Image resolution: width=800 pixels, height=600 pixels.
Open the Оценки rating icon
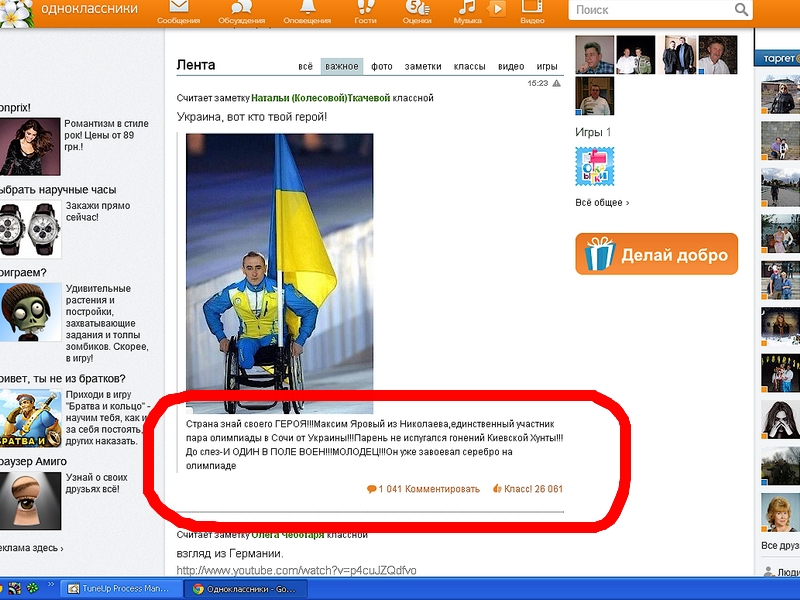pos(416,8)
